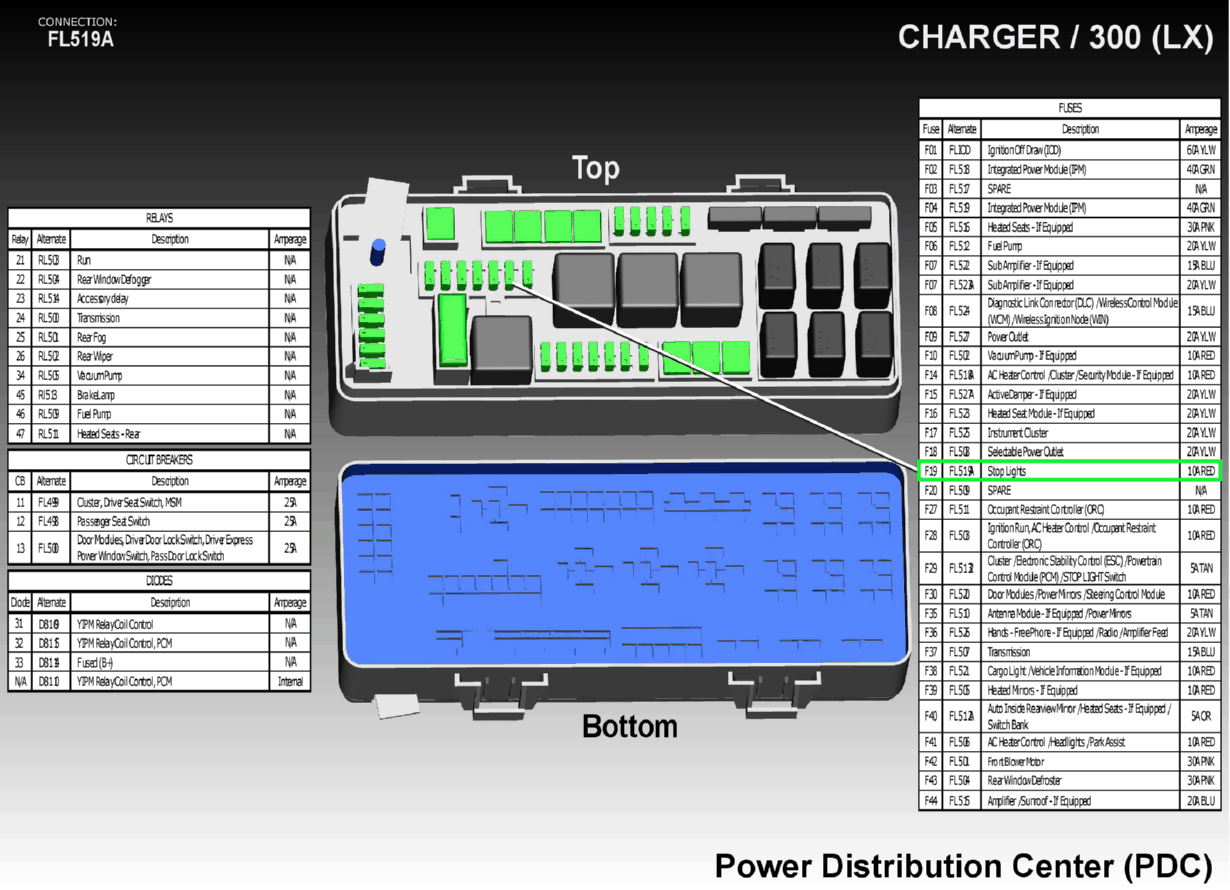Select the 'Run' relay 21 row
Viewport: 1230px width, 890px height.
click(159, 260)
